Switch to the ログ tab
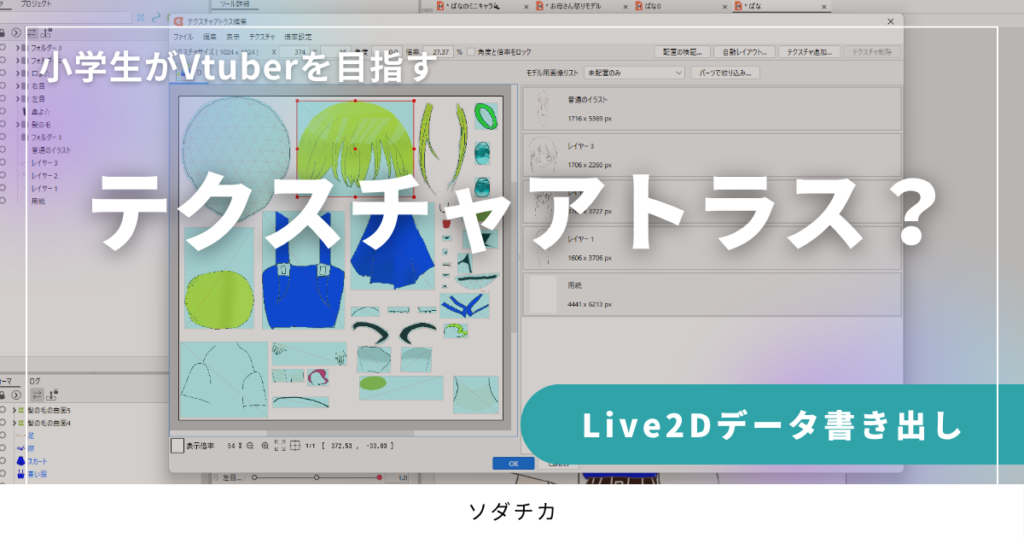 tap(35, 381)
